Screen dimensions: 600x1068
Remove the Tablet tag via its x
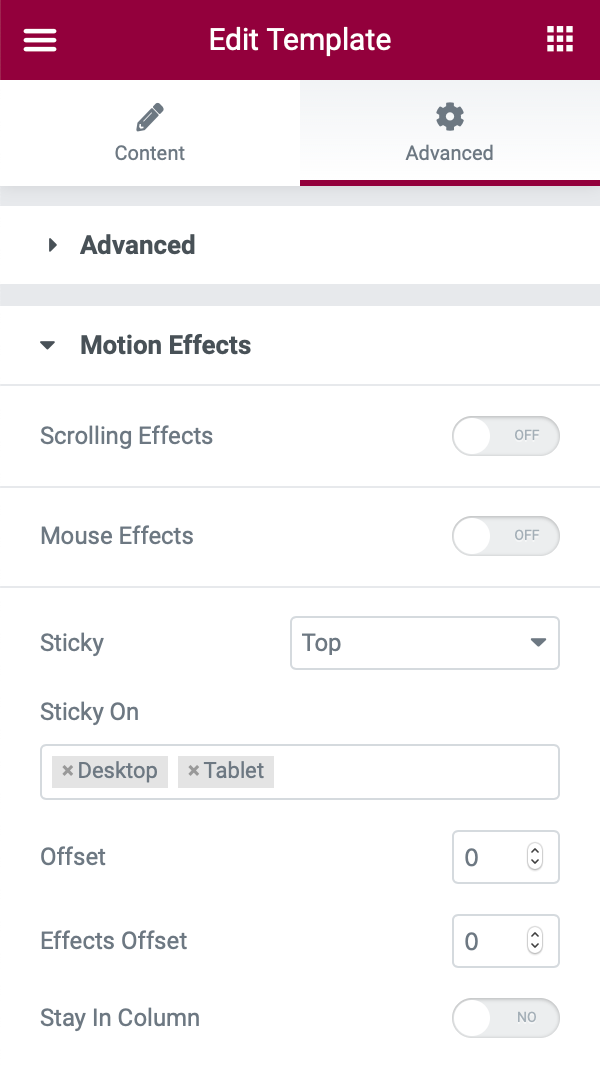point(193,771)
